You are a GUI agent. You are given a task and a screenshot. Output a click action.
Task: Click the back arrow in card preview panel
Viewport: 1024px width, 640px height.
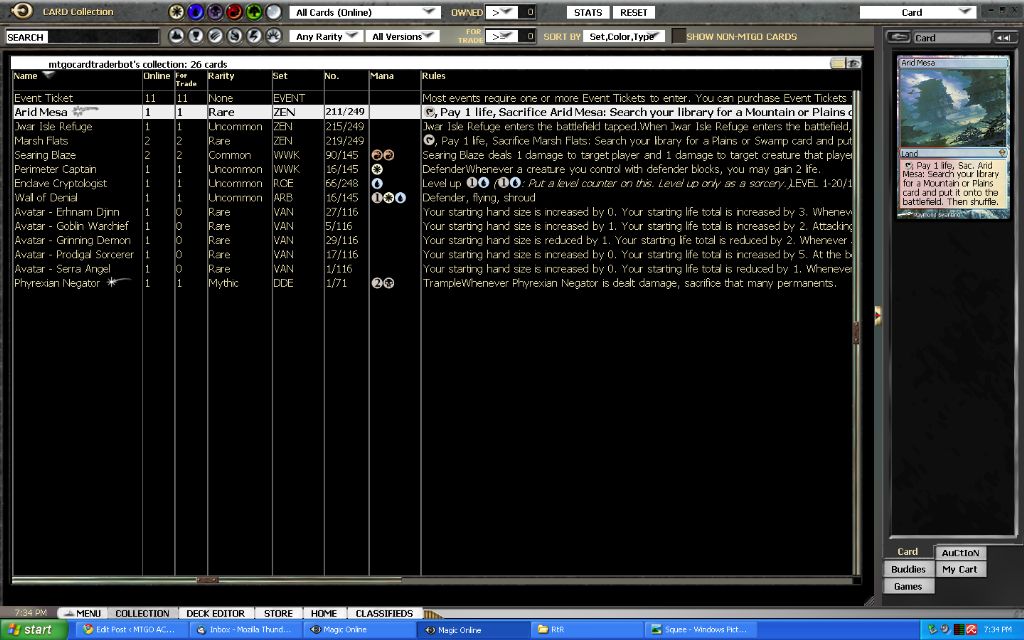(x=898, y=37)
